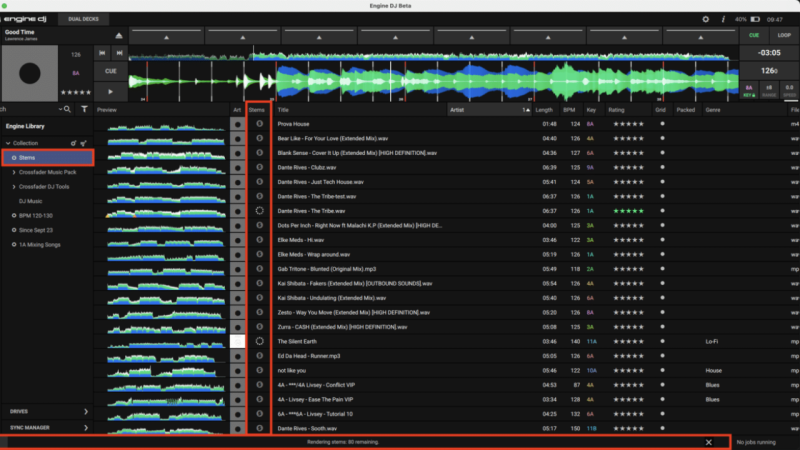
Task: Expand the Crossfader Music Pack folder
Action: pyautogui.click(x=14, y=172)
